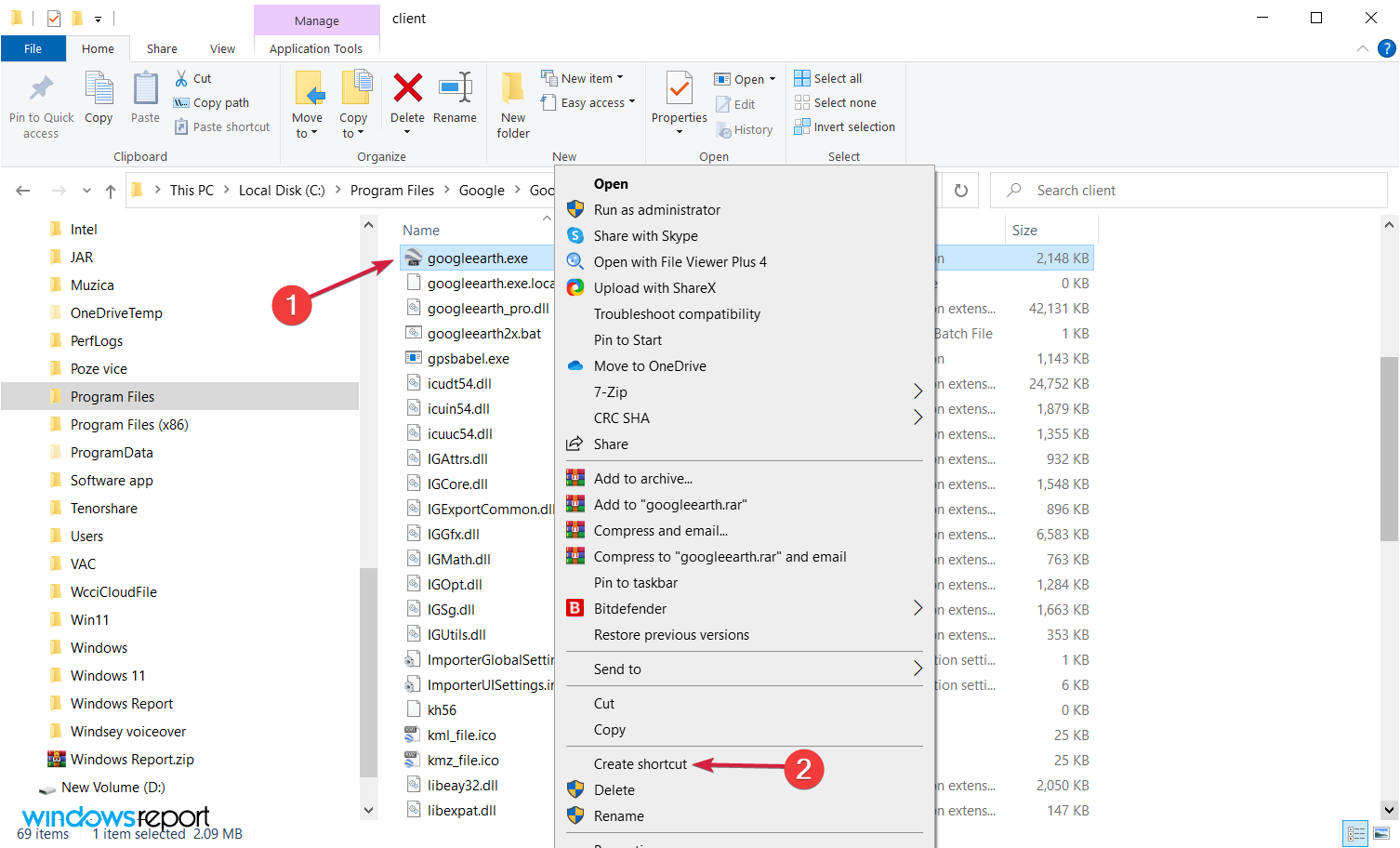Click the navigation pane scrollbar
The height and width of the screenshot is (848, 1400).
(x=368, y=671)
